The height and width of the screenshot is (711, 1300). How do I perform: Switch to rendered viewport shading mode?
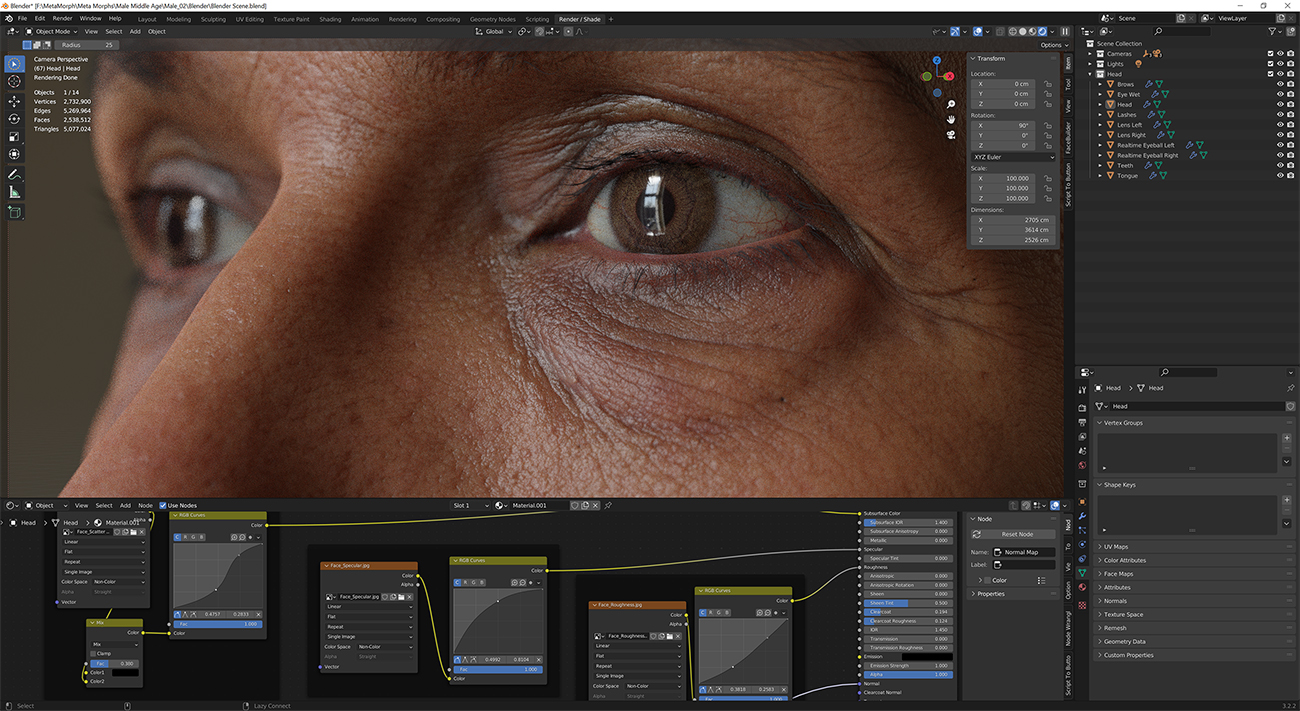coord(1043,31)
